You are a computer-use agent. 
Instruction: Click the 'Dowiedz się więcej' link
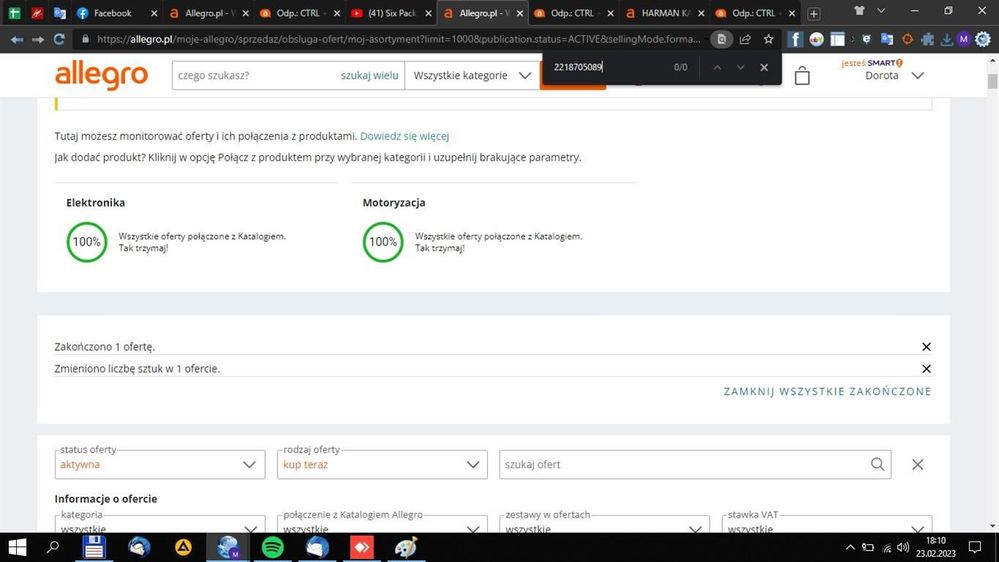coord(405,136)
